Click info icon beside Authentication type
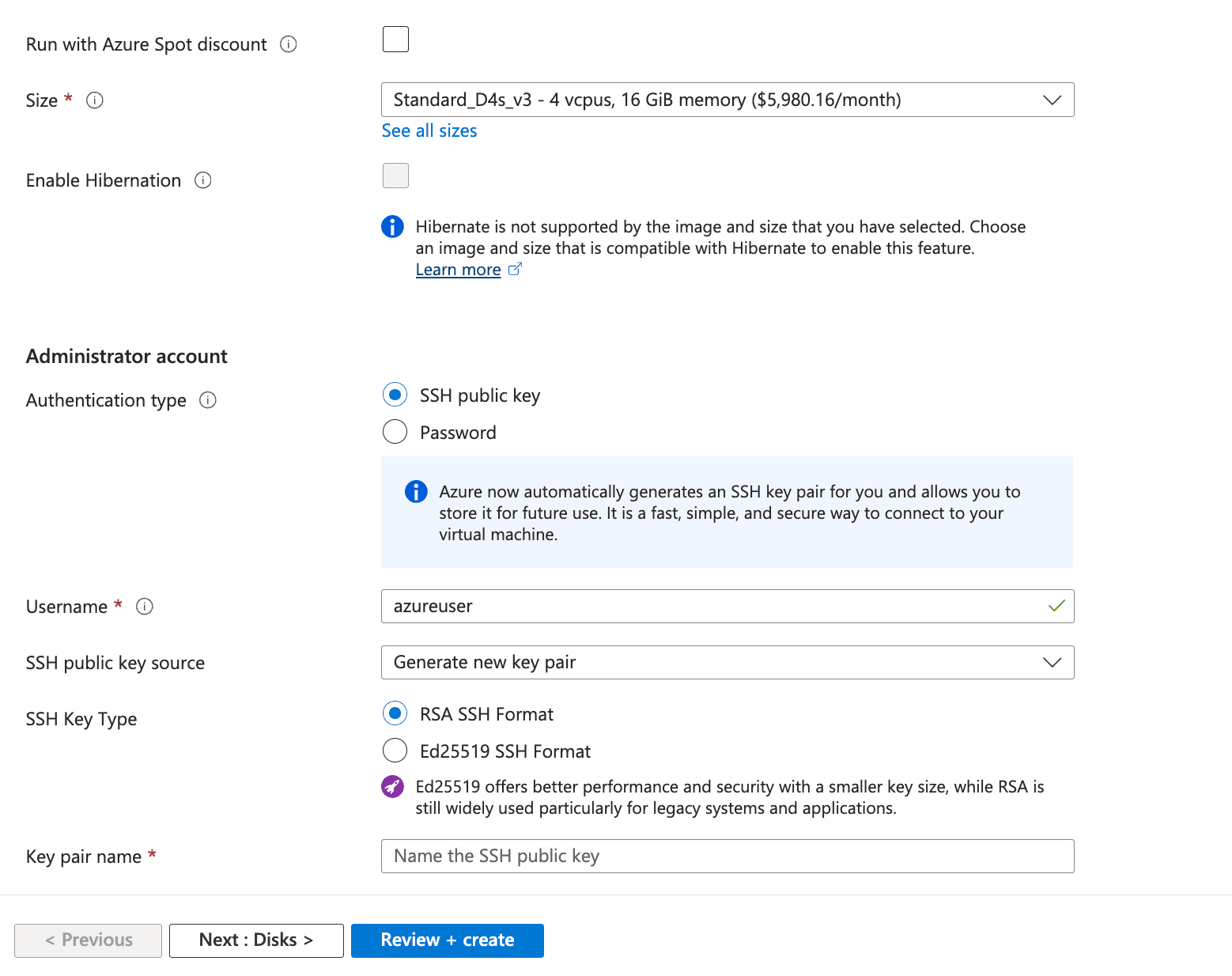 [208, 400]
